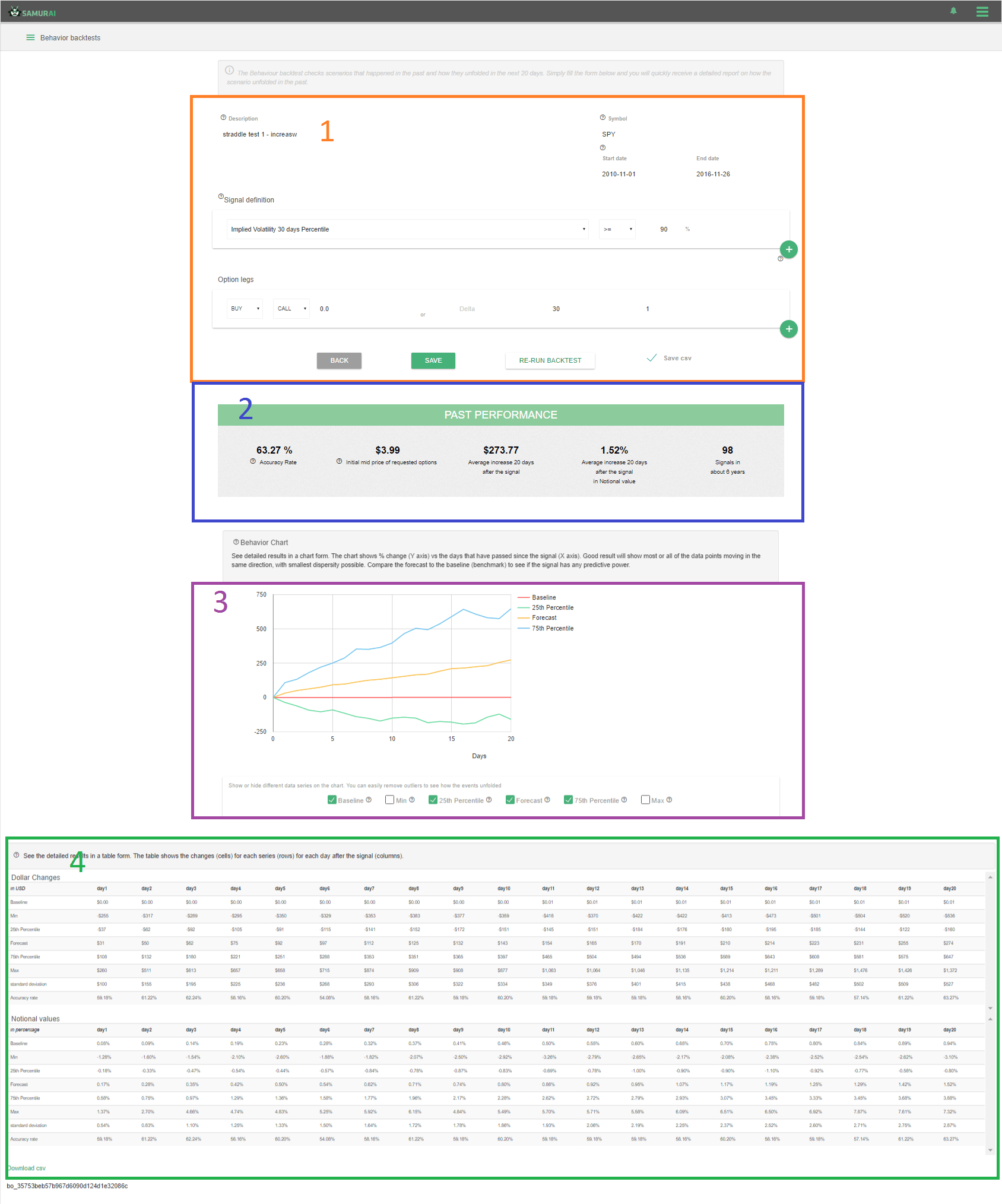Click the help icon next to Forecast checkbox
1002x1204 pixels.
(x=547, y=800)
